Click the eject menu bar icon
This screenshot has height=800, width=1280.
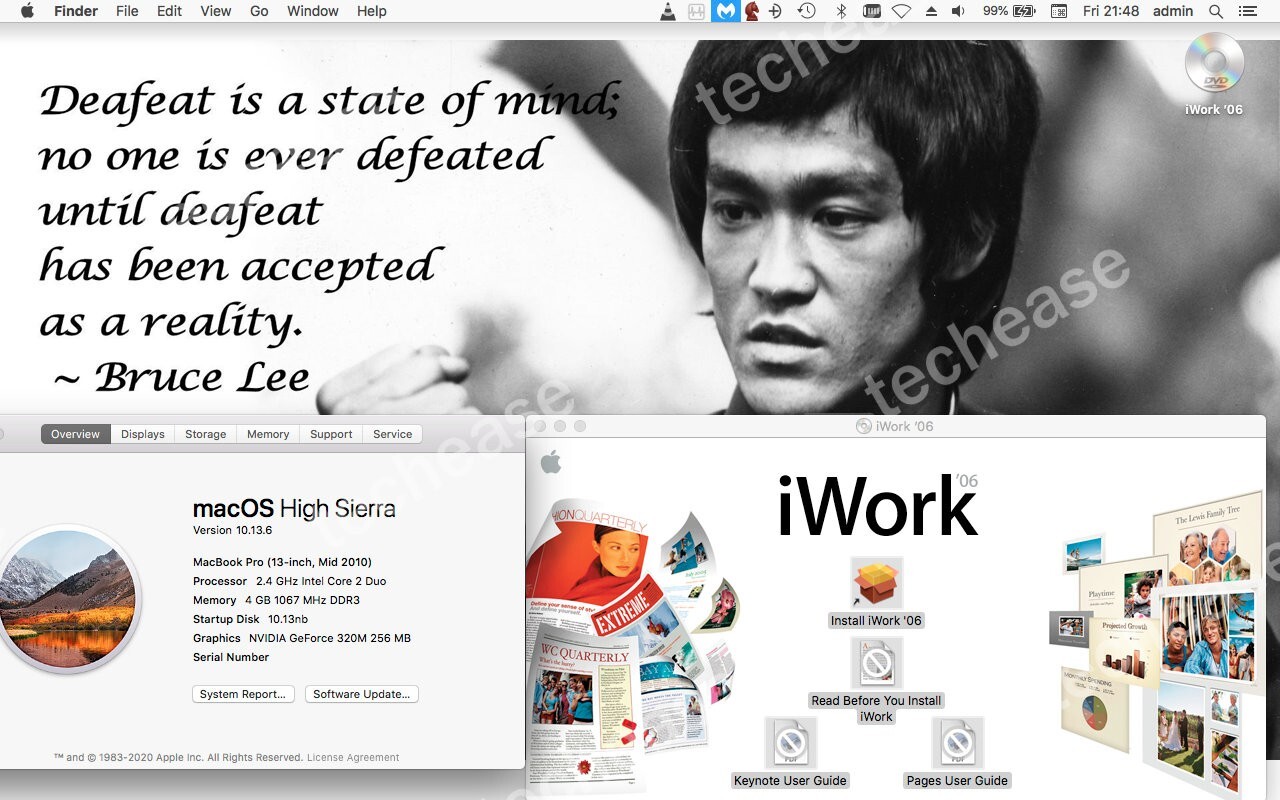point(931,11)
